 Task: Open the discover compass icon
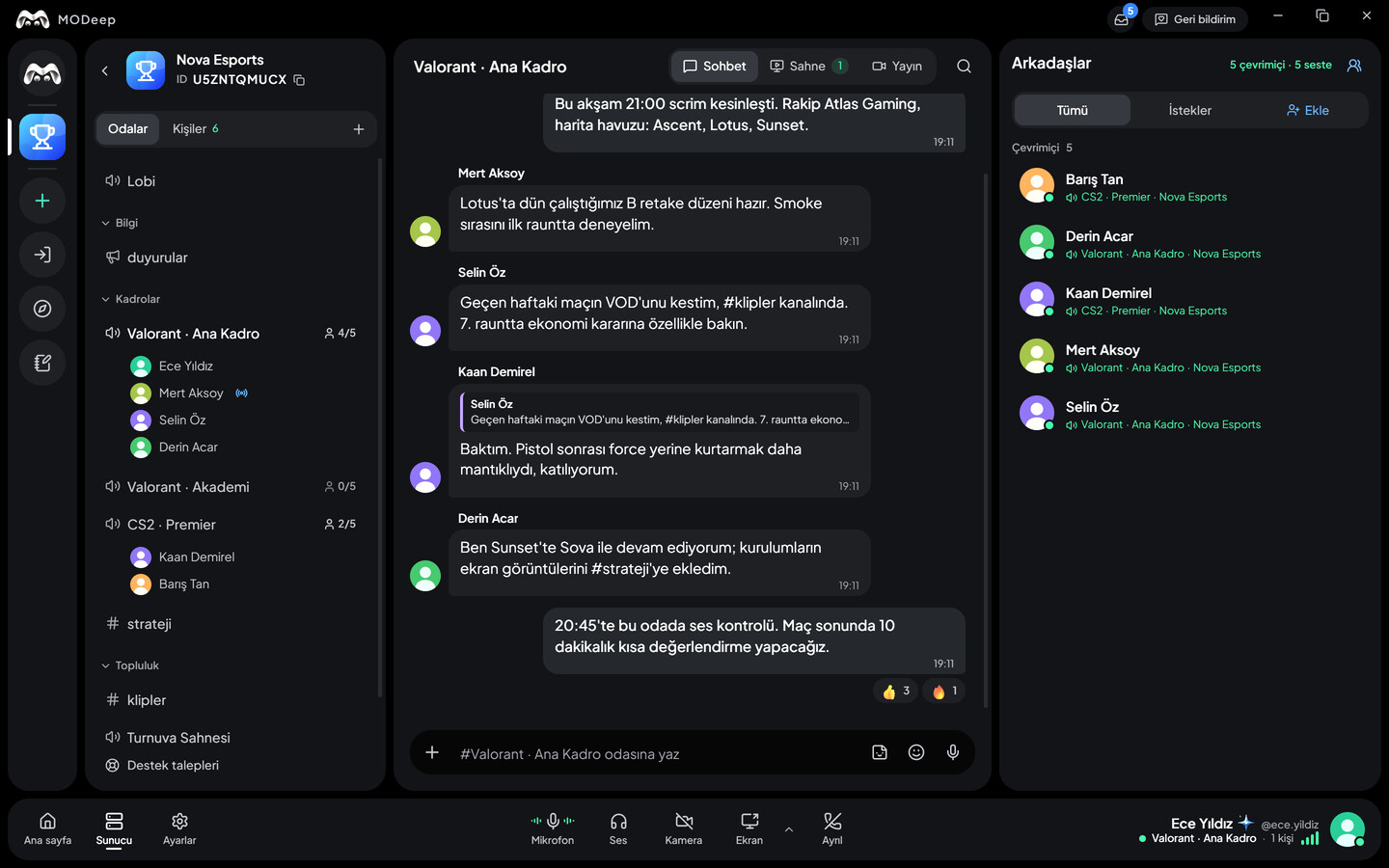tap(42, 309)
